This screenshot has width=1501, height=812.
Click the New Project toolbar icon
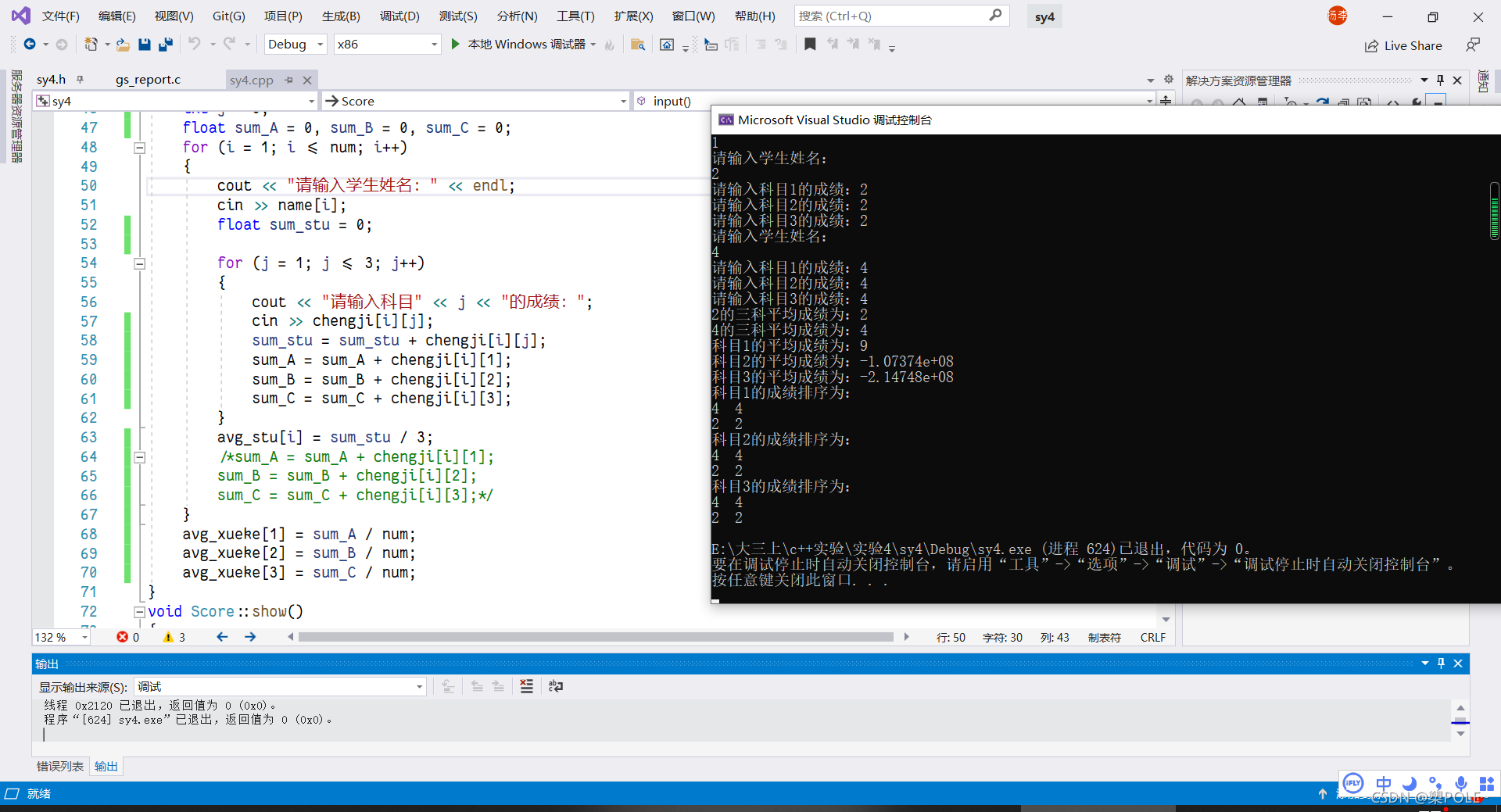pyautogui.click(x=91, y=45)
